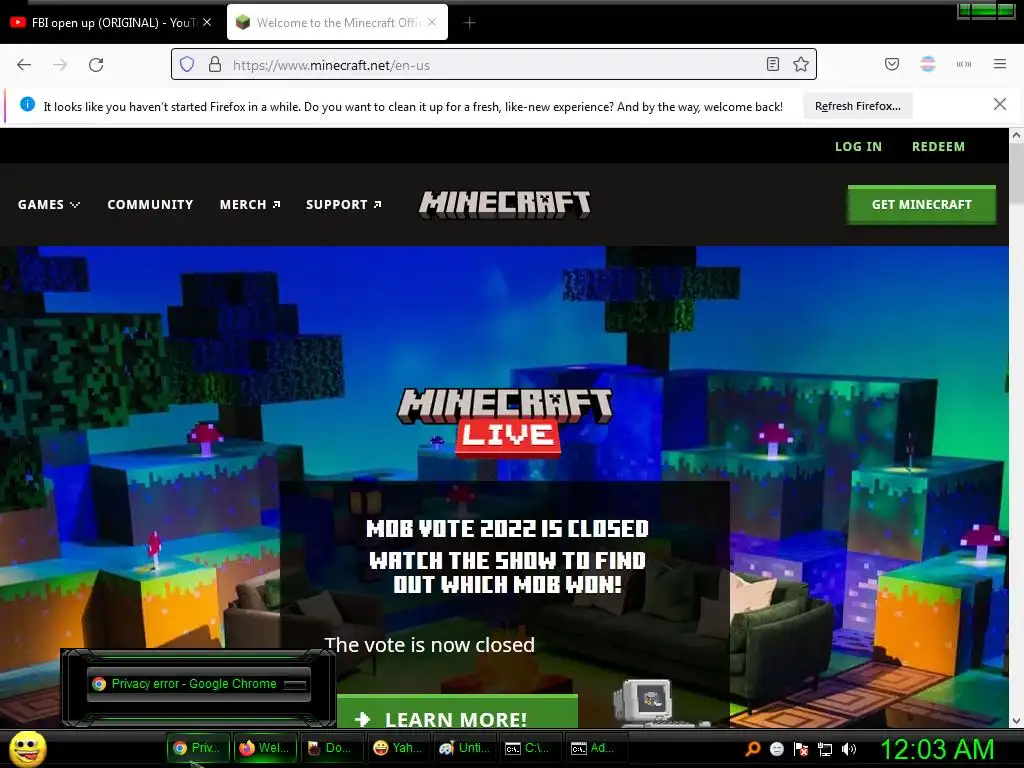Dismiss the Firefox refresh notification bar

tap(1000, 104)
